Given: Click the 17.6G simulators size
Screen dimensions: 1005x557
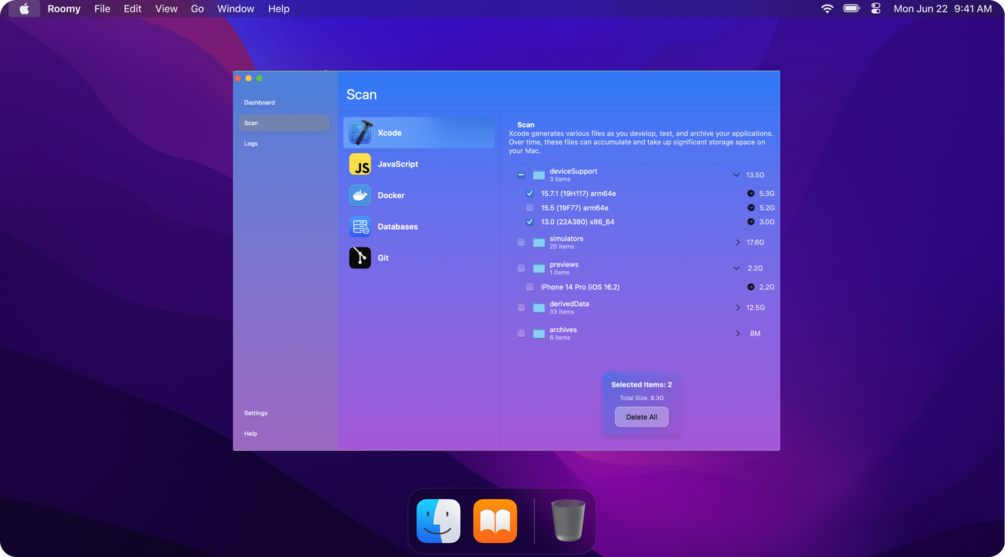Looking at the screenshot, I should click(755, 242).
